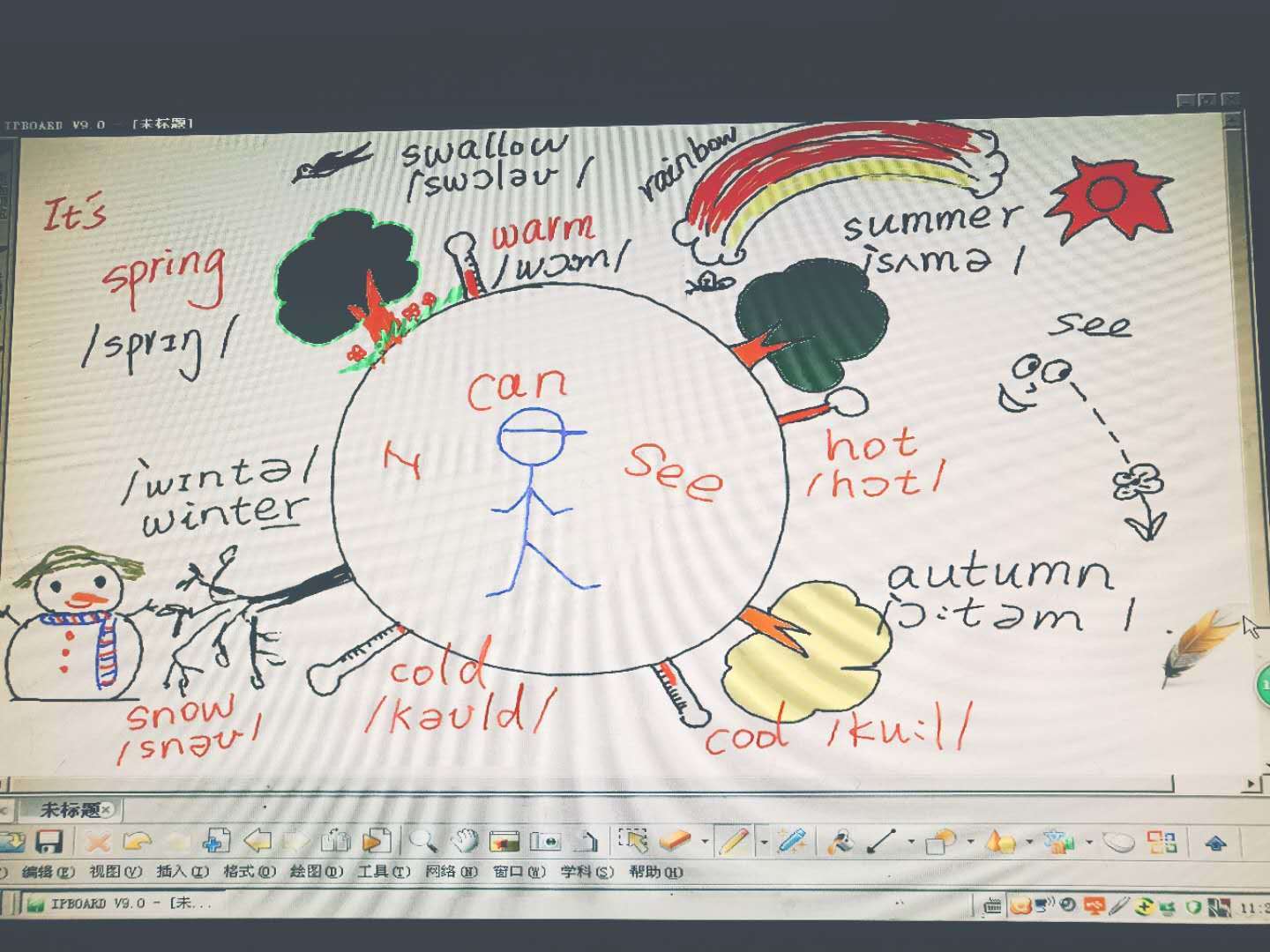Screen dimensions: 1270x952
Task: Click the green shield tray icon
Action: (1194, 906)
